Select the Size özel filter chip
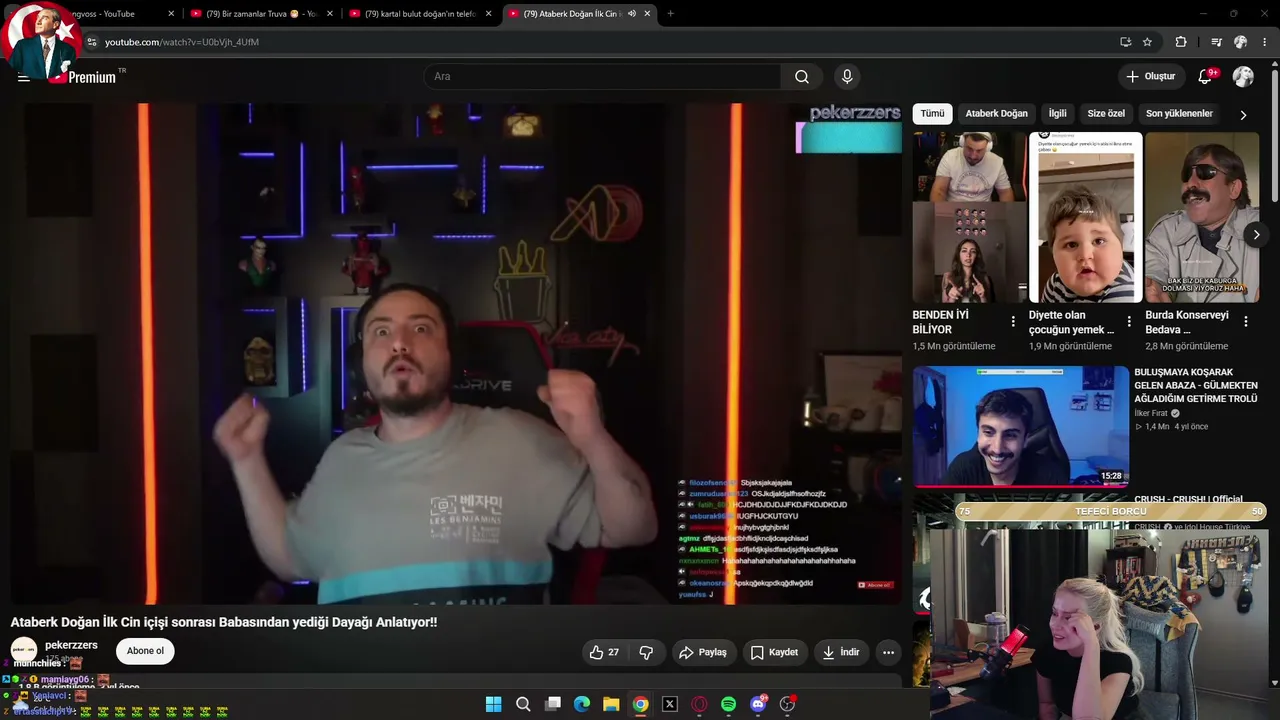Image resolution: width=1280 pixels, height=720 pixels. (x=1106, y=114)
